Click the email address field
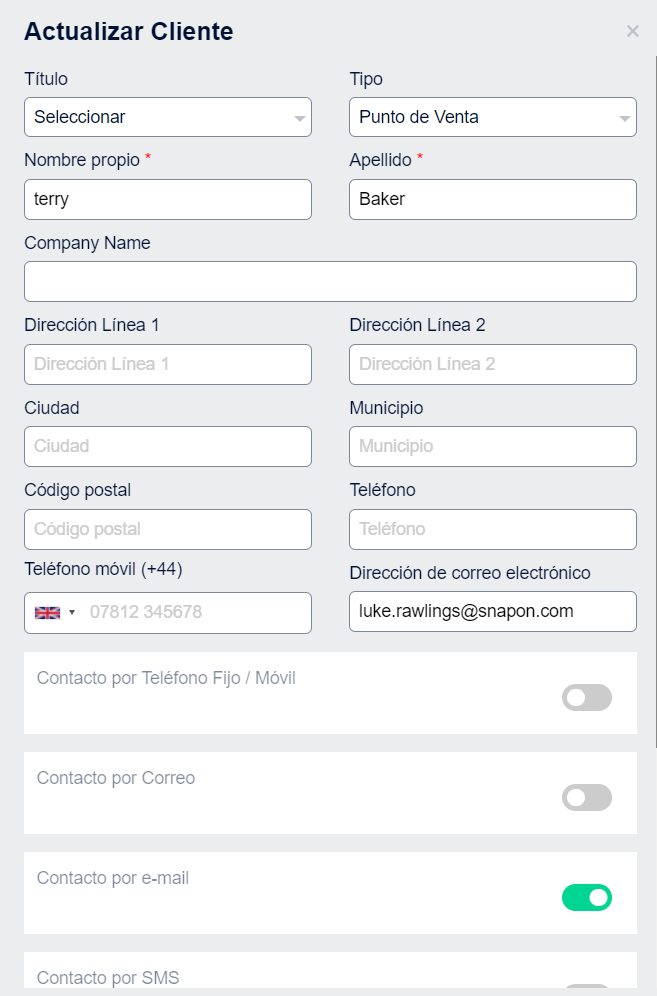 click(492, 611)
